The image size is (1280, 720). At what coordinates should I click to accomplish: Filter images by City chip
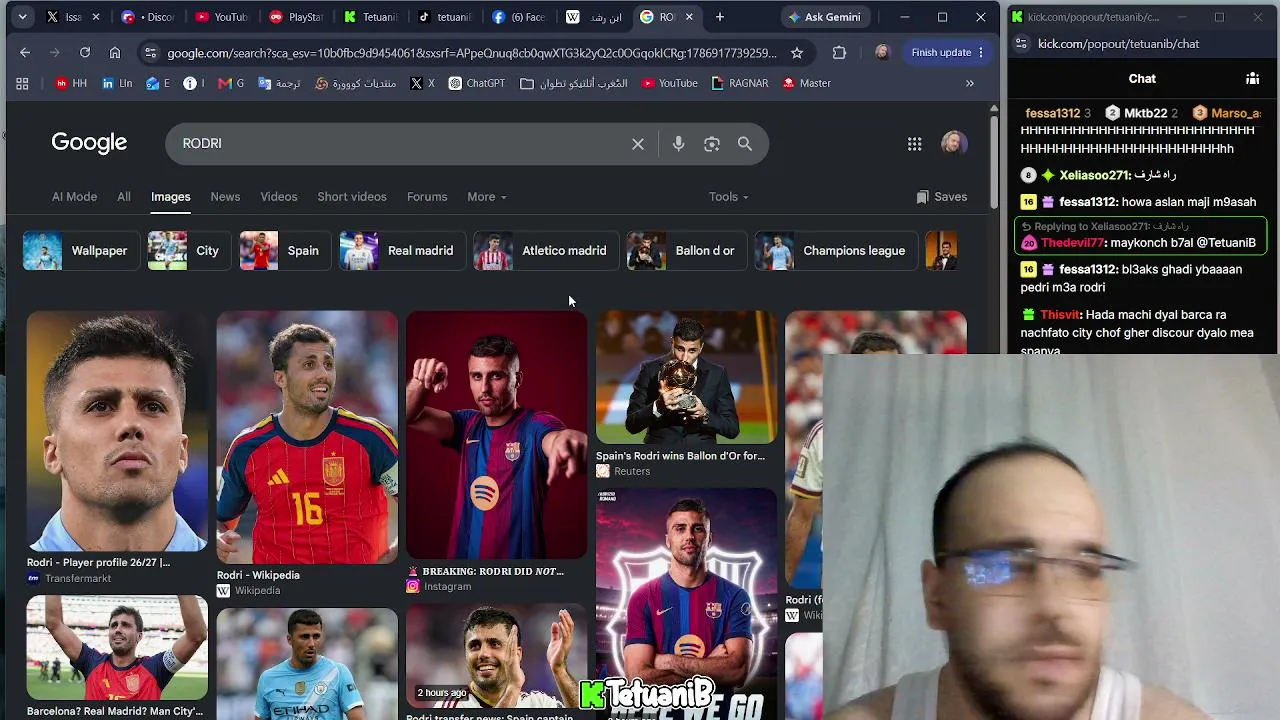click(188, 251)
